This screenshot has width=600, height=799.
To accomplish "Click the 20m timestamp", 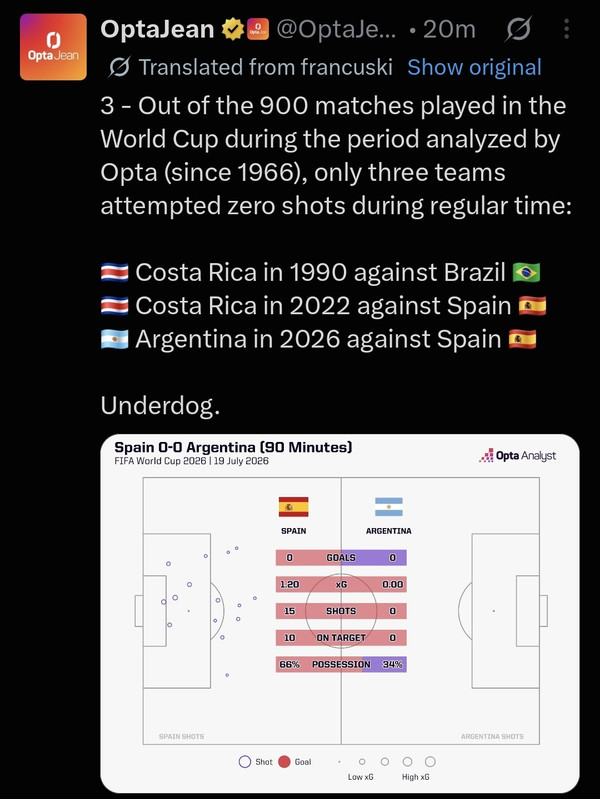I will click(449, 30).
